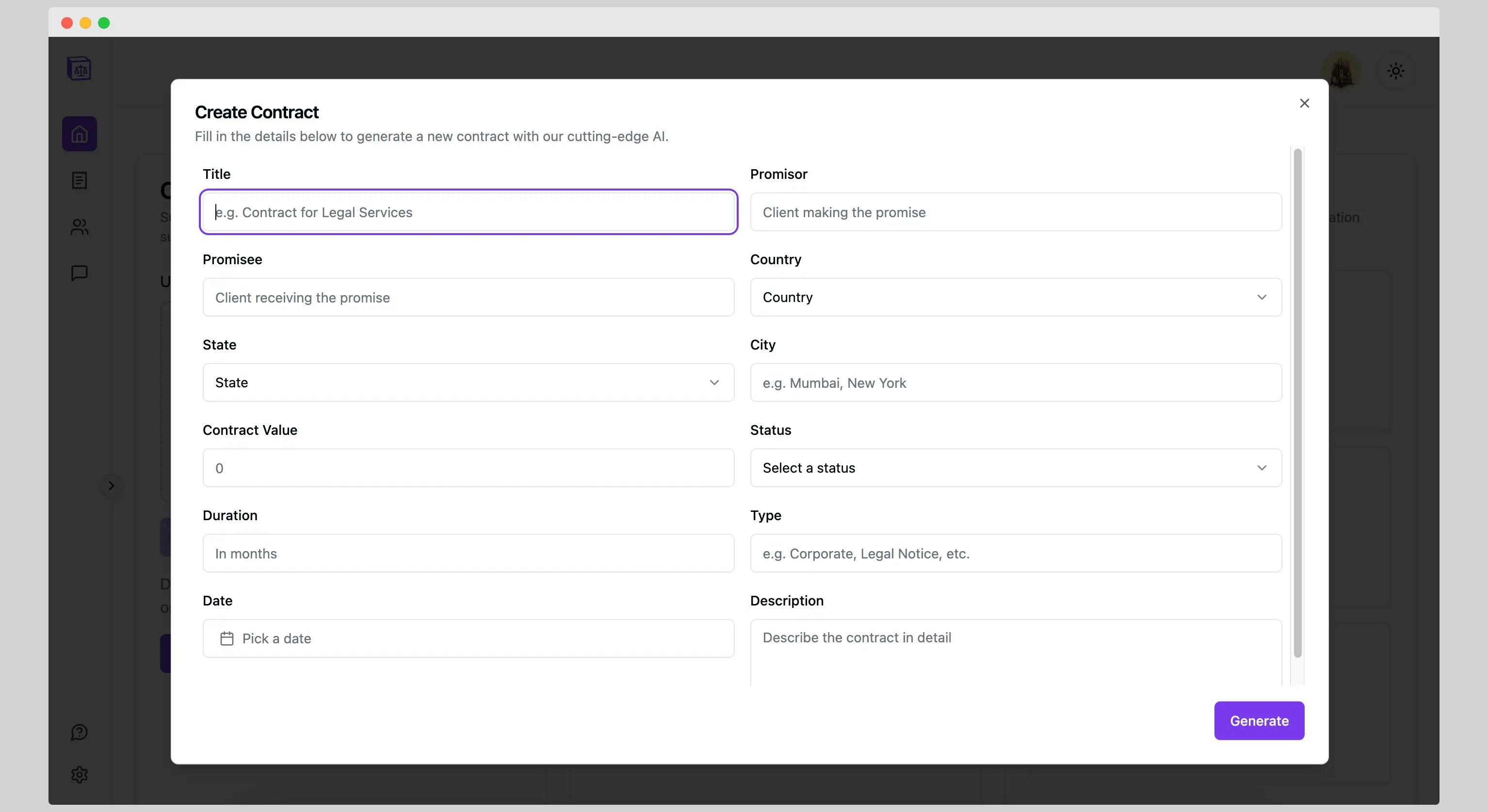This screenshot has width=1488, height=812.
Task: Expand the sidebar with chevron arrow
Action: click(112, 486)
